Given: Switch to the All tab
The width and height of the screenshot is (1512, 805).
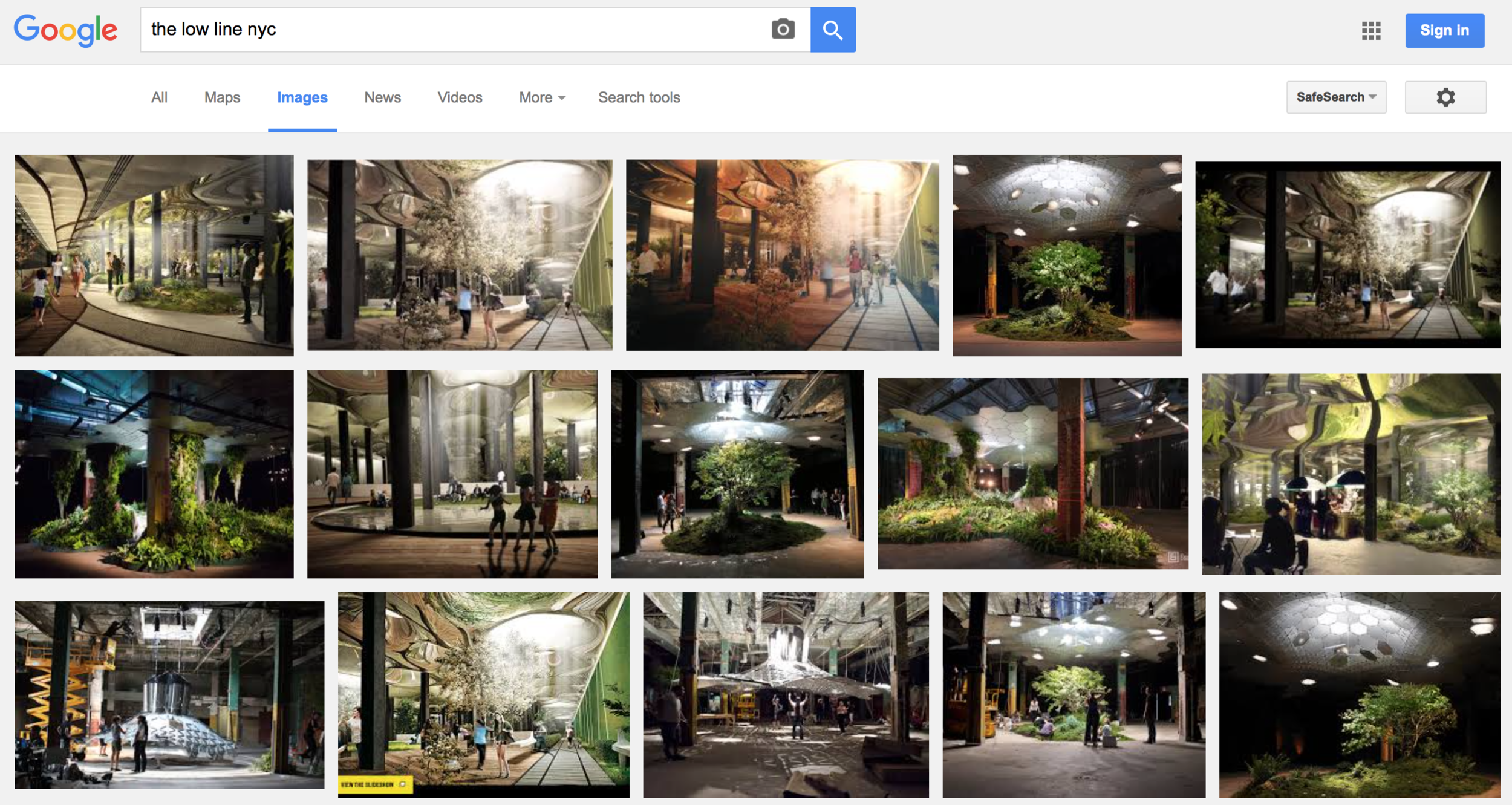Looking at the screenshot, I should (x=159, y=97).
